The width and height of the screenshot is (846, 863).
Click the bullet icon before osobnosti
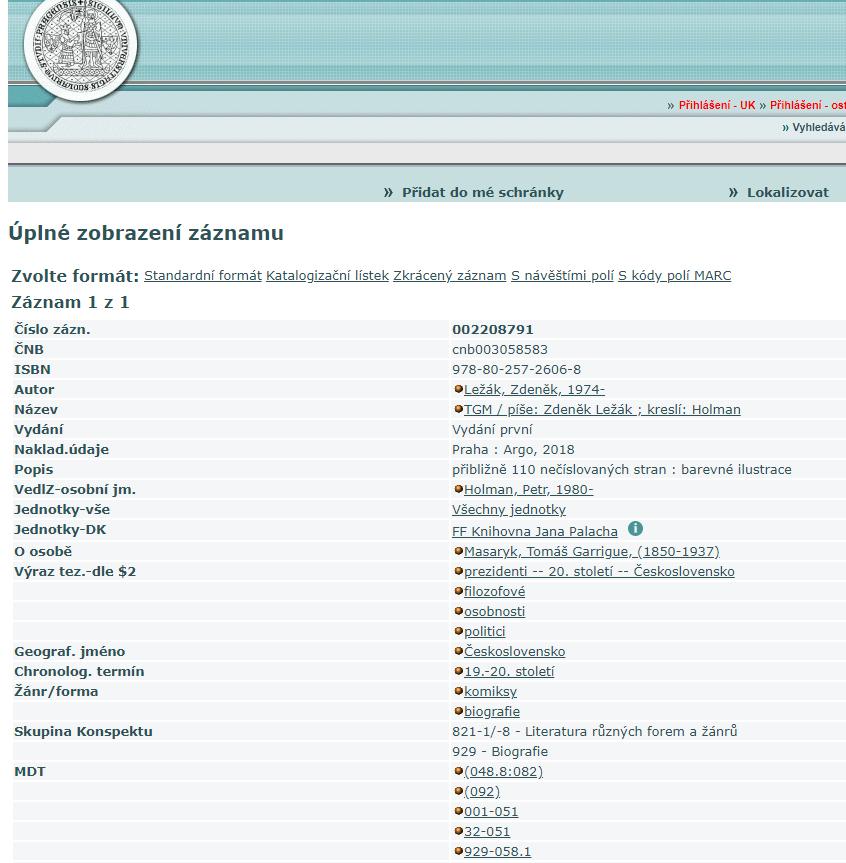pos(458,611)
